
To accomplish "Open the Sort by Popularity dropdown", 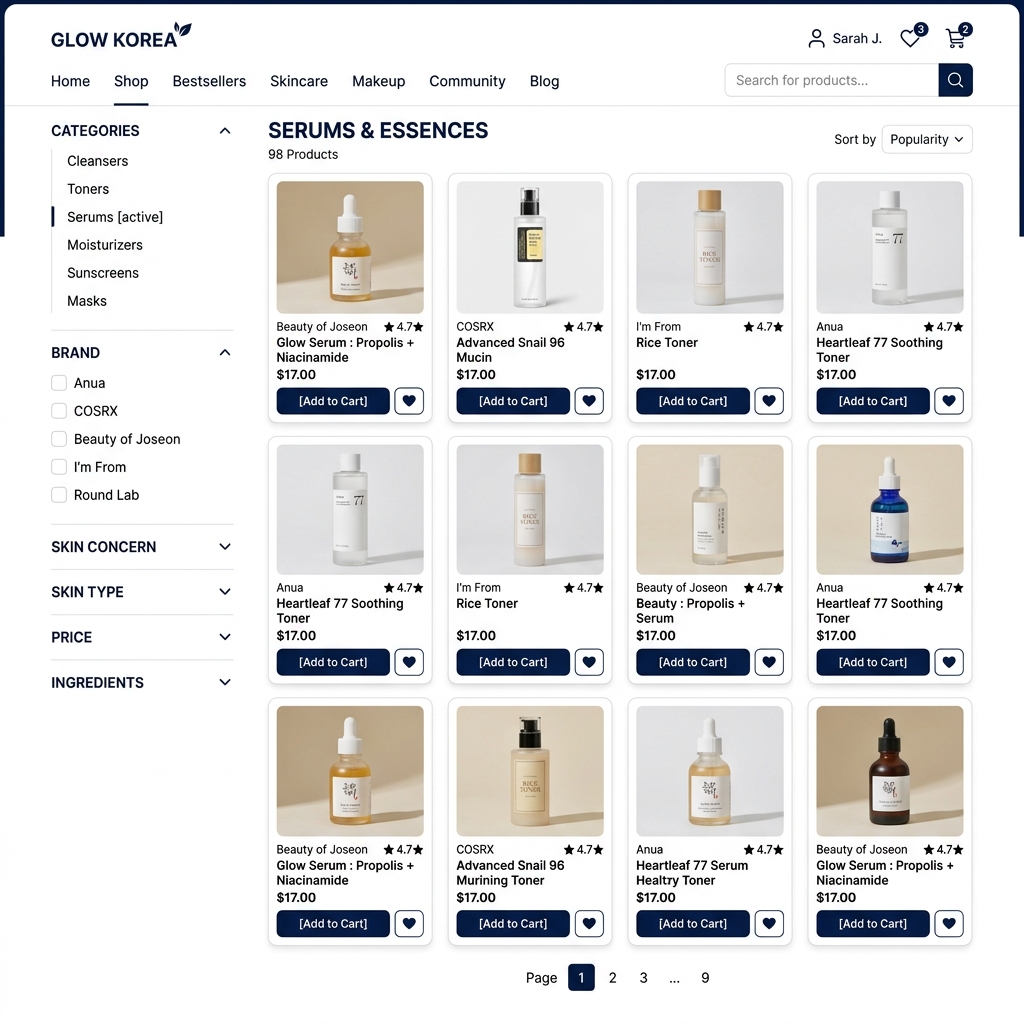I will 927,139.
